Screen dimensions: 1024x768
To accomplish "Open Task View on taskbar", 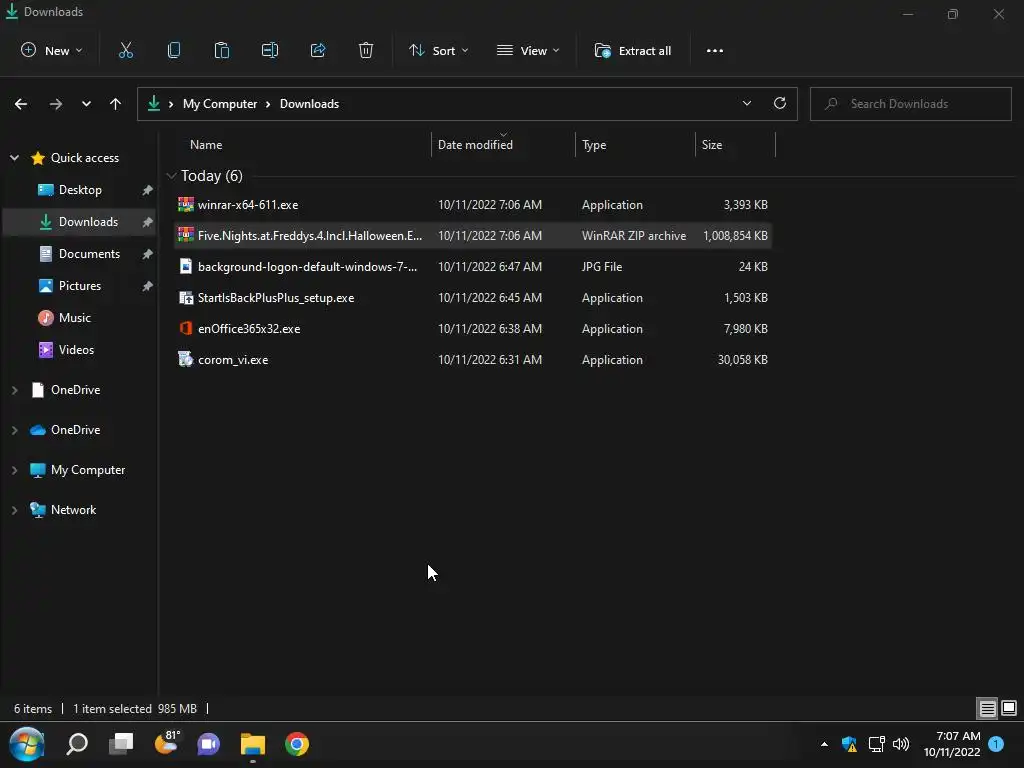I will [x=121, y=744].
